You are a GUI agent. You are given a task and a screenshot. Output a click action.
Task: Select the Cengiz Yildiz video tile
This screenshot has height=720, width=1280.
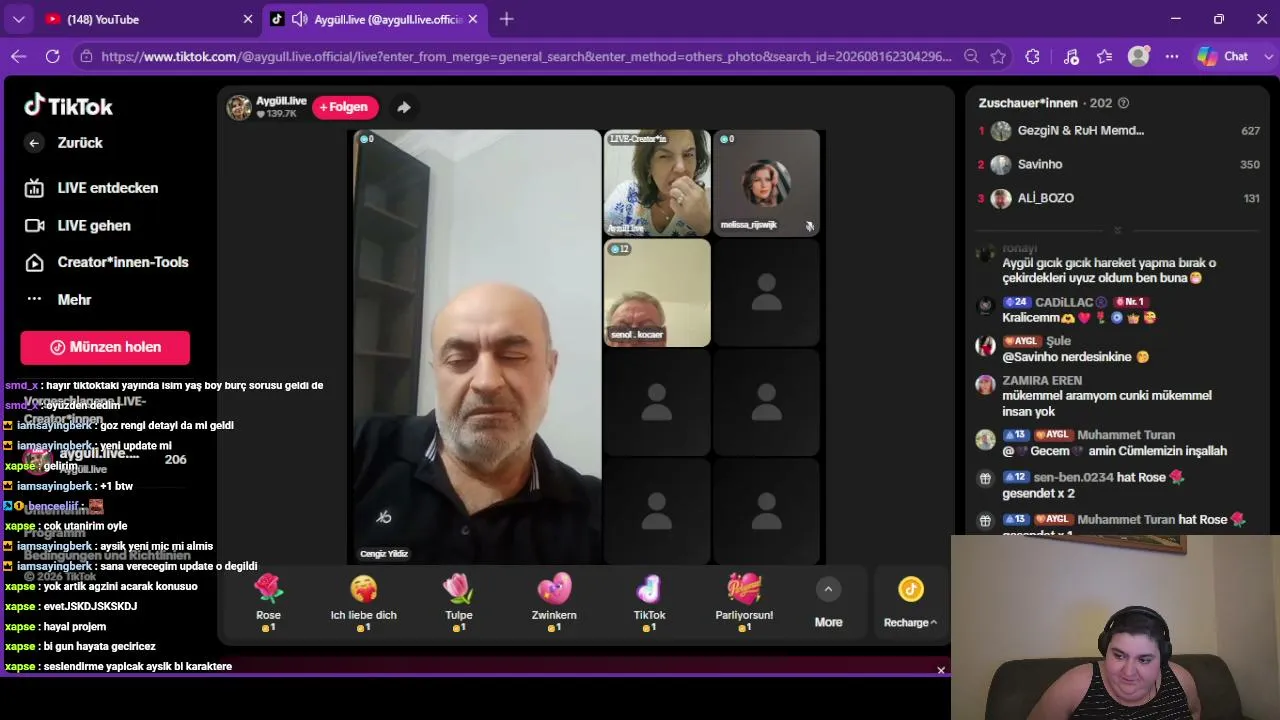tap(477, 347)
